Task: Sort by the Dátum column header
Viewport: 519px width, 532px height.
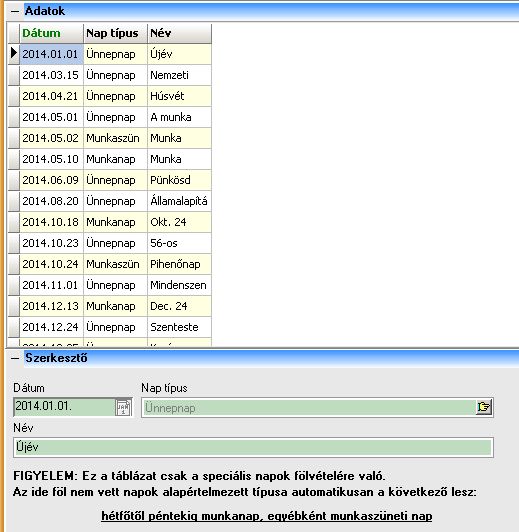Action: click(x=52, y=33)
